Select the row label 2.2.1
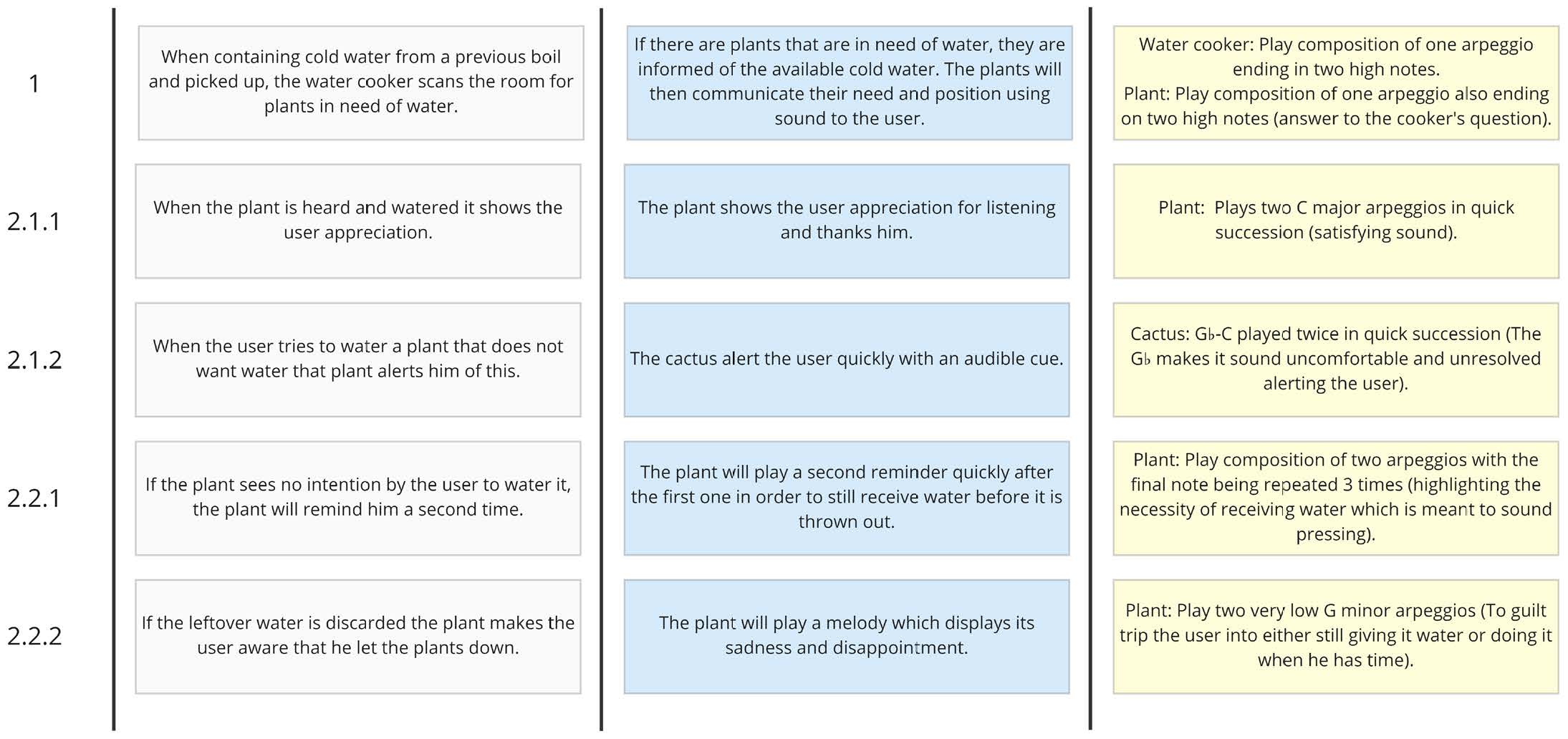 (34, 498)
